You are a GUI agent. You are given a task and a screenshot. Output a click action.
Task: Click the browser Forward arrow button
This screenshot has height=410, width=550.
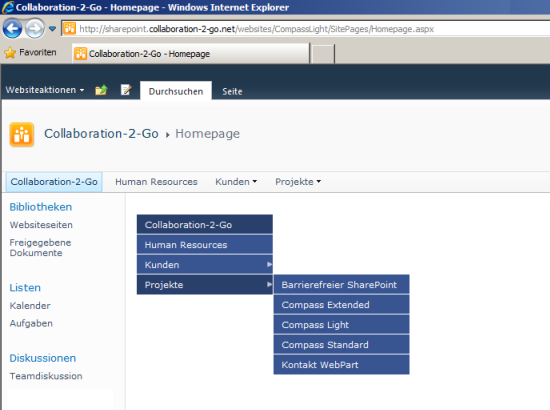coord(35,28)
